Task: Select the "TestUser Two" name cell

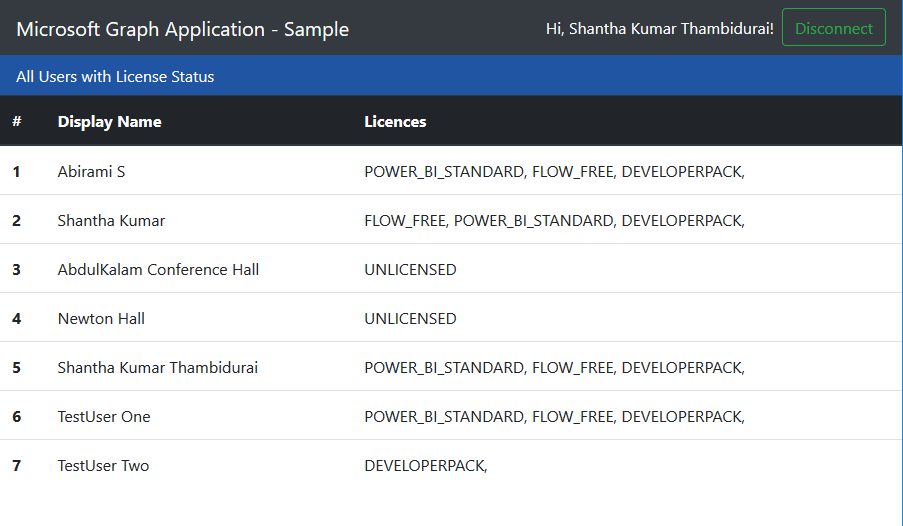Action: coord(103,465)
